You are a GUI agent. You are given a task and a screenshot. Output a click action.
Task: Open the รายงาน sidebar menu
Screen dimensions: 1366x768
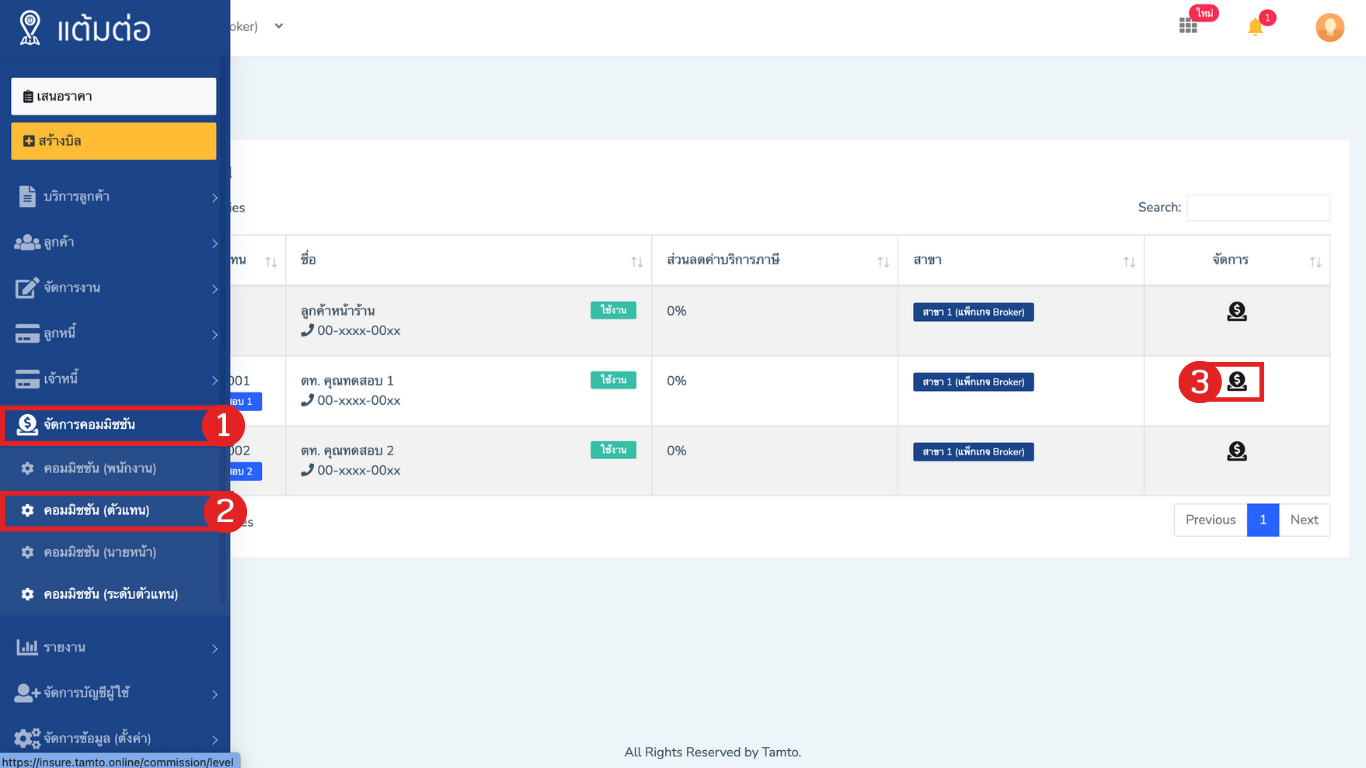[x=115, y=647]
